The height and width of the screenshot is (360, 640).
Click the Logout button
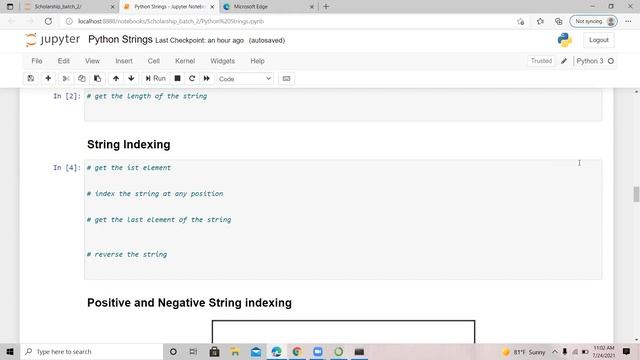599,40
